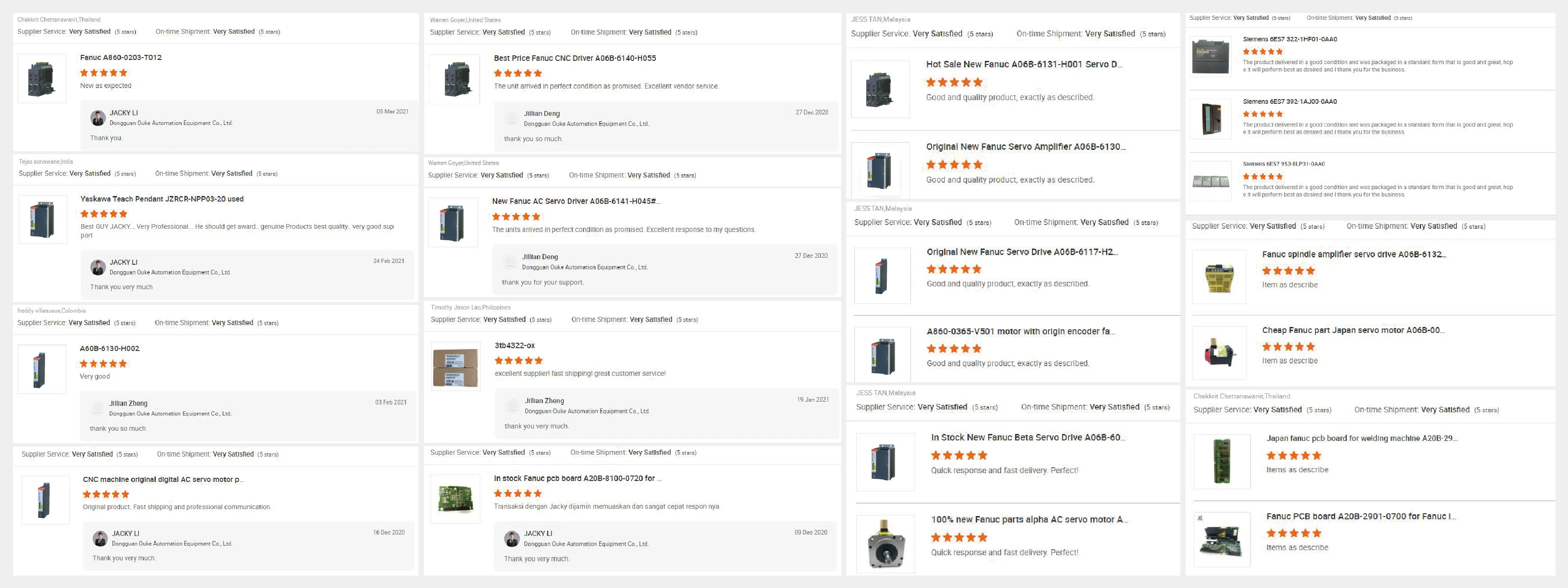The image size is (1568, 588).
Task: Click JACKY LI's avatar on the 05 Mar 2021 reply
Action: pos(98,118)
